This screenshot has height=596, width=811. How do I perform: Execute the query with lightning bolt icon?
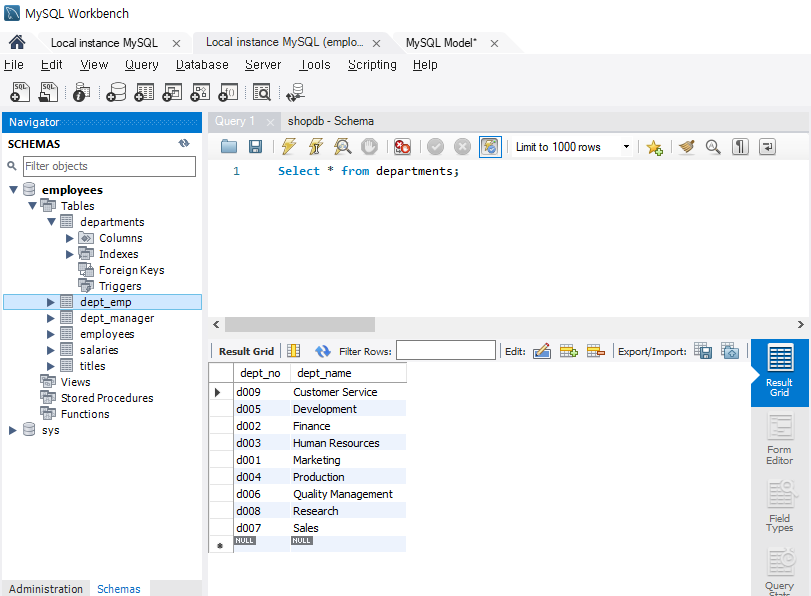289,147
